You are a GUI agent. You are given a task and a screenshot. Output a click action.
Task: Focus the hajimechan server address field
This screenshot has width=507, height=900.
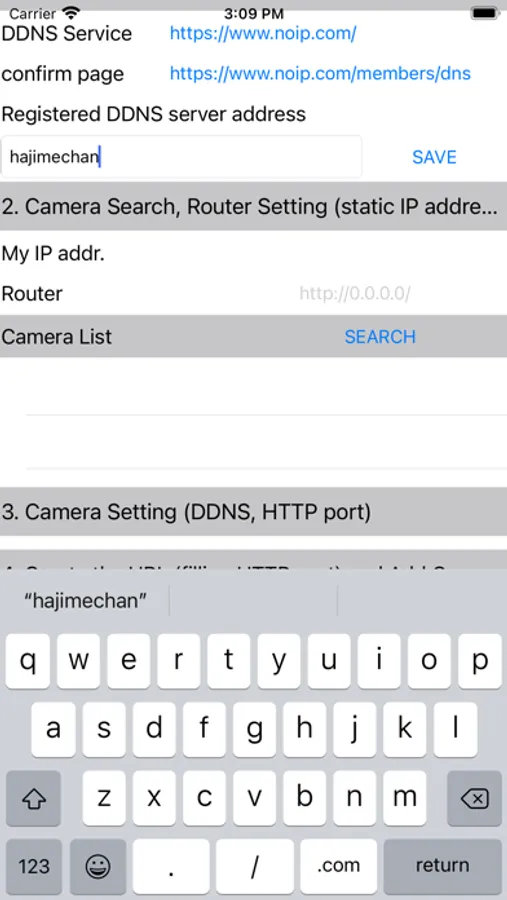pos(181,156)
